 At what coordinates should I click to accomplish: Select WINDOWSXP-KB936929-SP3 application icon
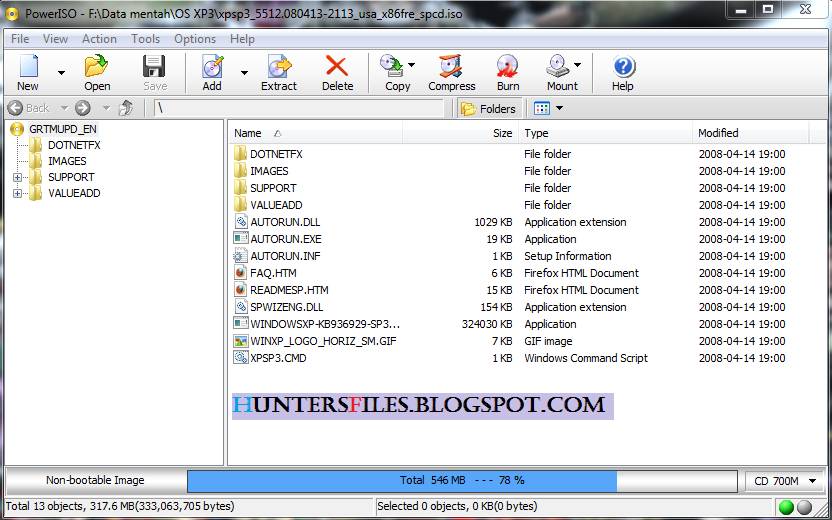pyautogui.click(x=241, y=323)
